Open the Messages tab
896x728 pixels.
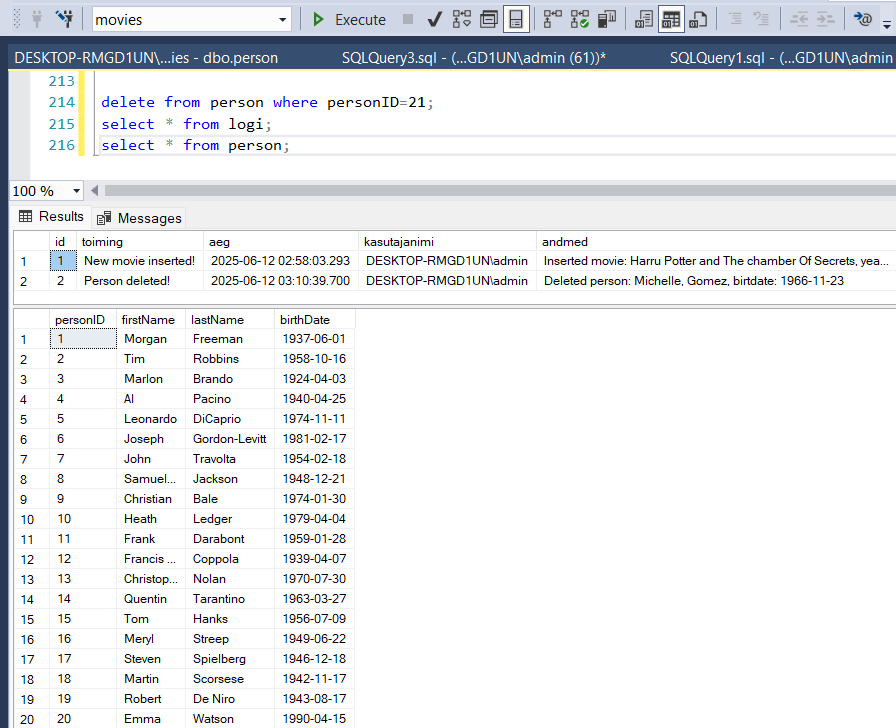(x=139, y=218)
